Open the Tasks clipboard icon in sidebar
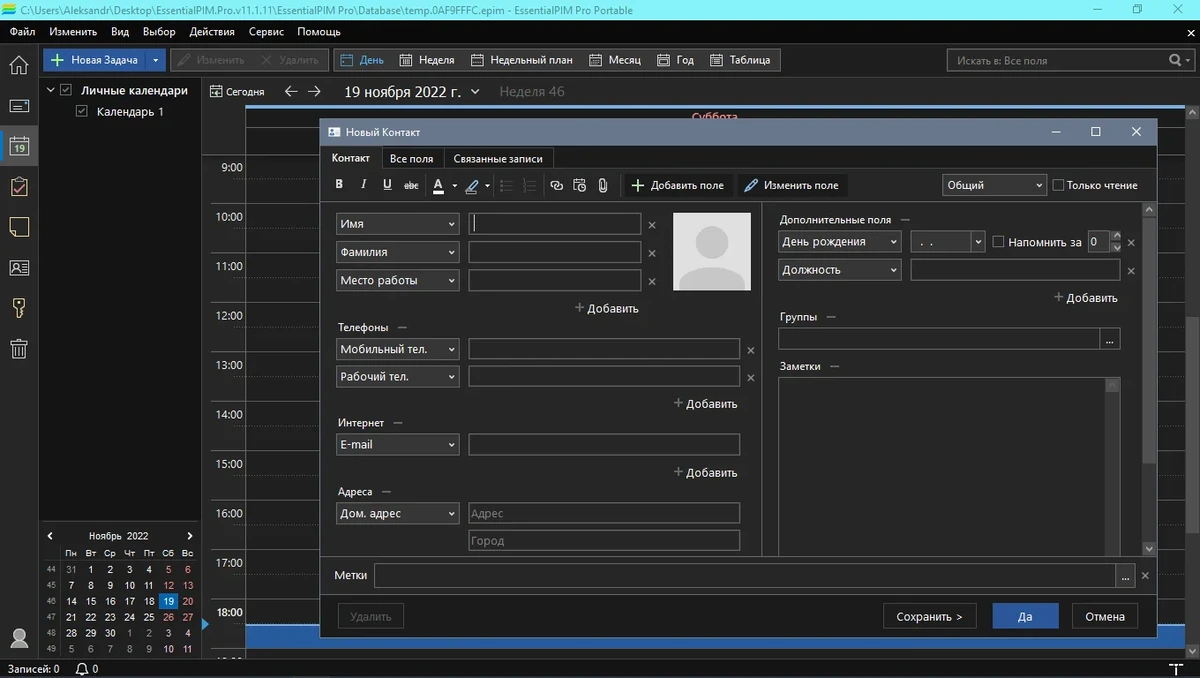This screenshot has width=1200, height=678. (x=19, y=187)
